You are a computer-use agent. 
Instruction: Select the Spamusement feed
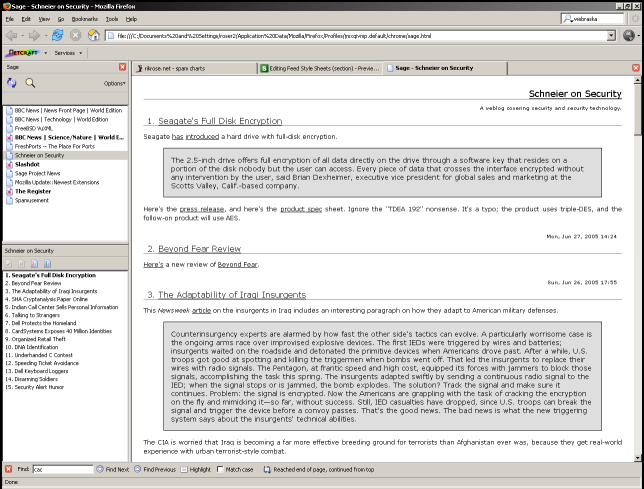(65, 200)
